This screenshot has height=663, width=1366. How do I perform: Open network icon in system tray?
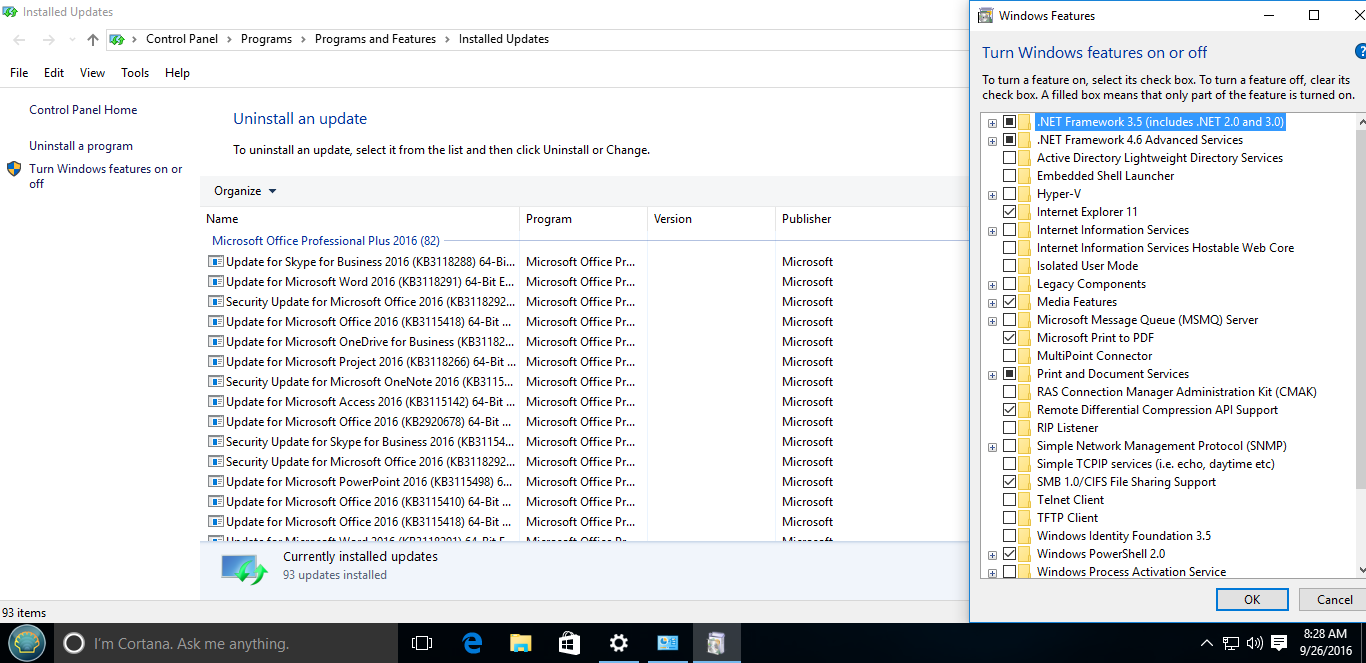[1231, 643]
